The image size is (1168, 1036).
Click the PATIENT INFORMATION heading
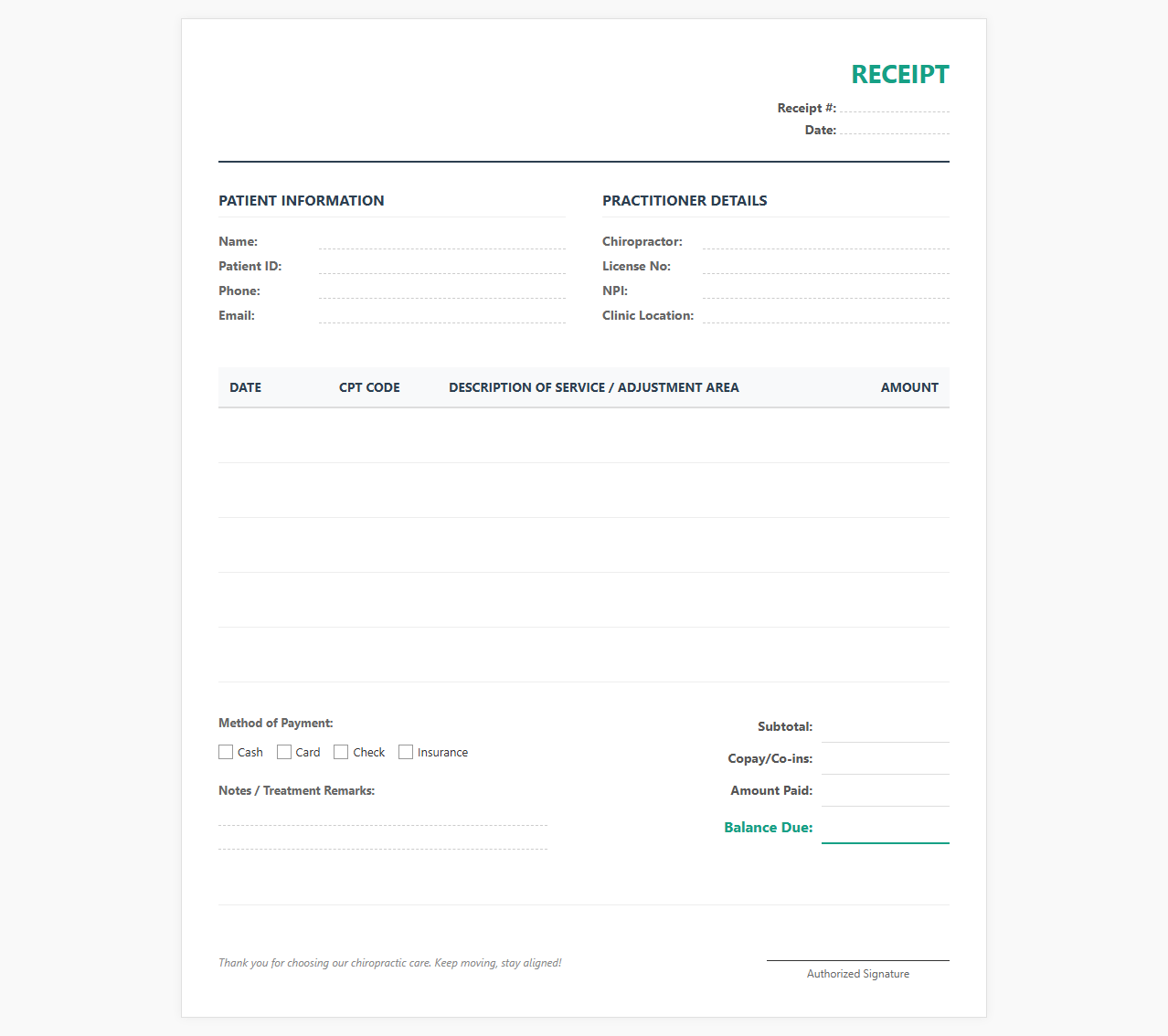[x=302, y=201]
